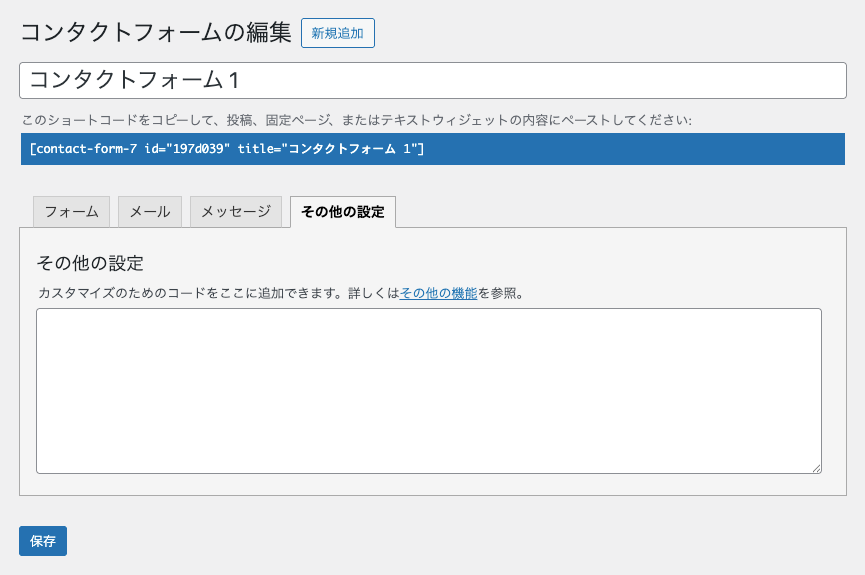The image size is (865, 575).
Task: Click the その他の設定 section heading
Action: (90, 263)
